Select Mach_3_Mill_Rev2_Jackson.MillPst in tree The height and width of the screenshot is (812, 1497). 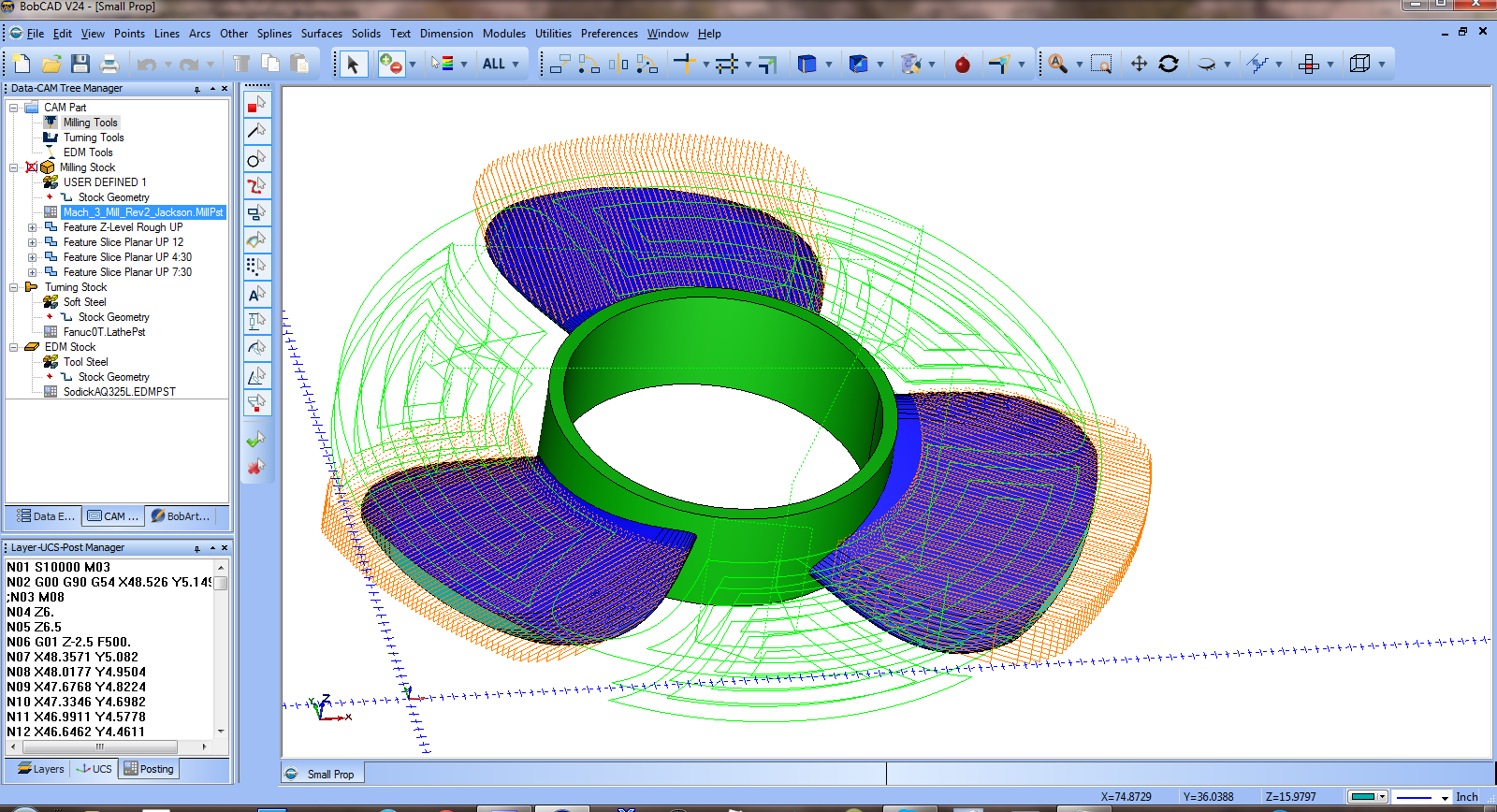[143, 212]
